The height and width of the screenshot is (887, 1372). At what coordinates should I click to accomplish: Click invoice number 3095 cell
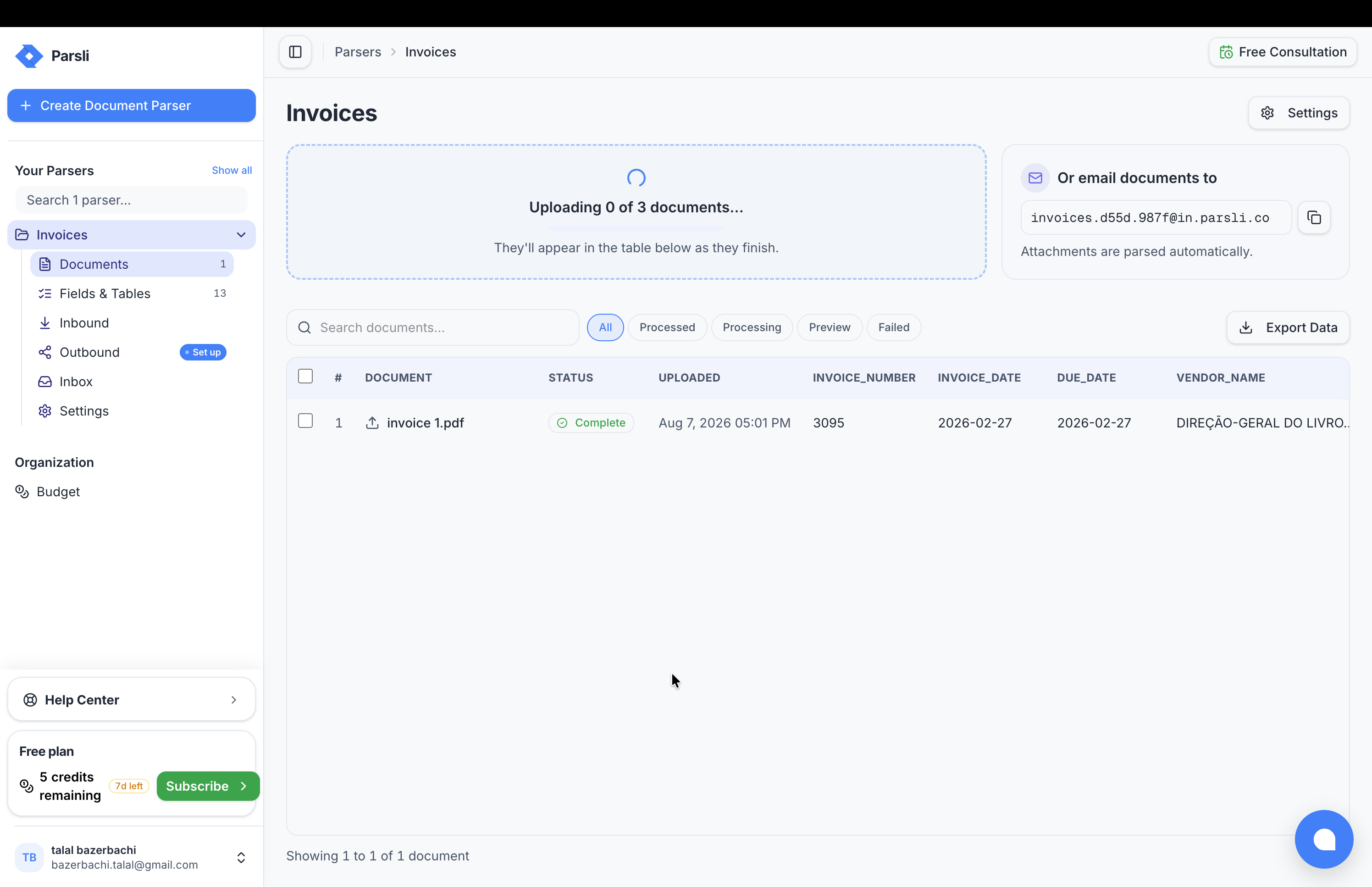coord(828,423)
